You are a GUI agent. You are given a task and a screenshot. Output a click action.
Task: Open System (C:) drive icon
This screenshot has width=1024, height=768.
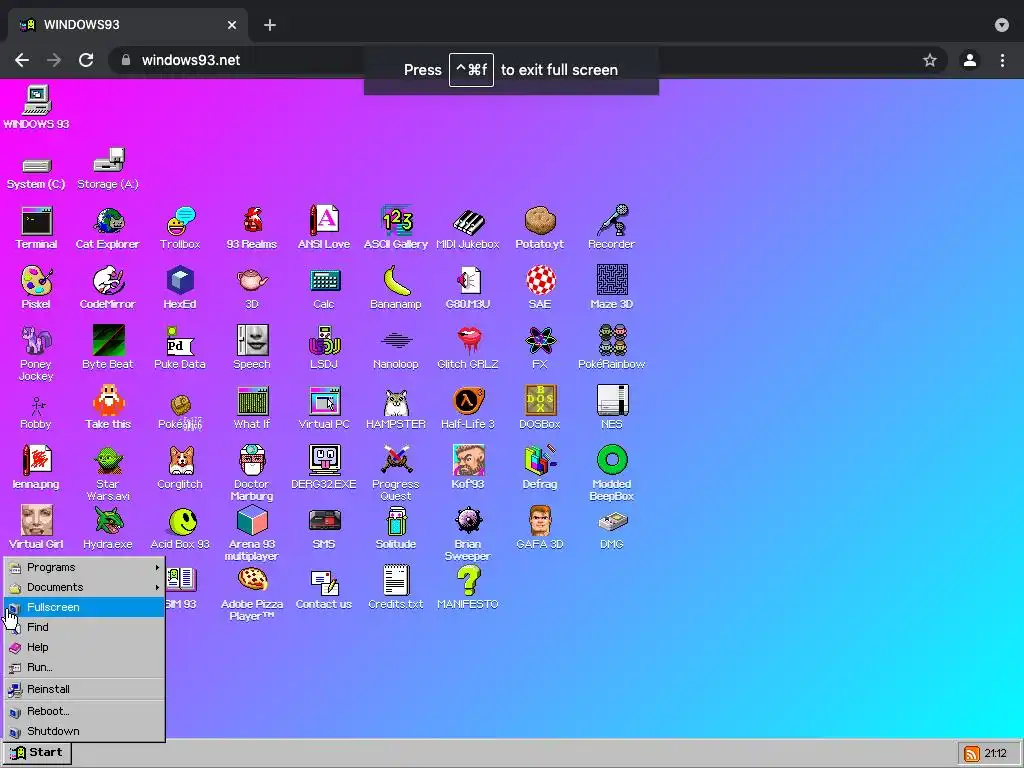[37, 173]
